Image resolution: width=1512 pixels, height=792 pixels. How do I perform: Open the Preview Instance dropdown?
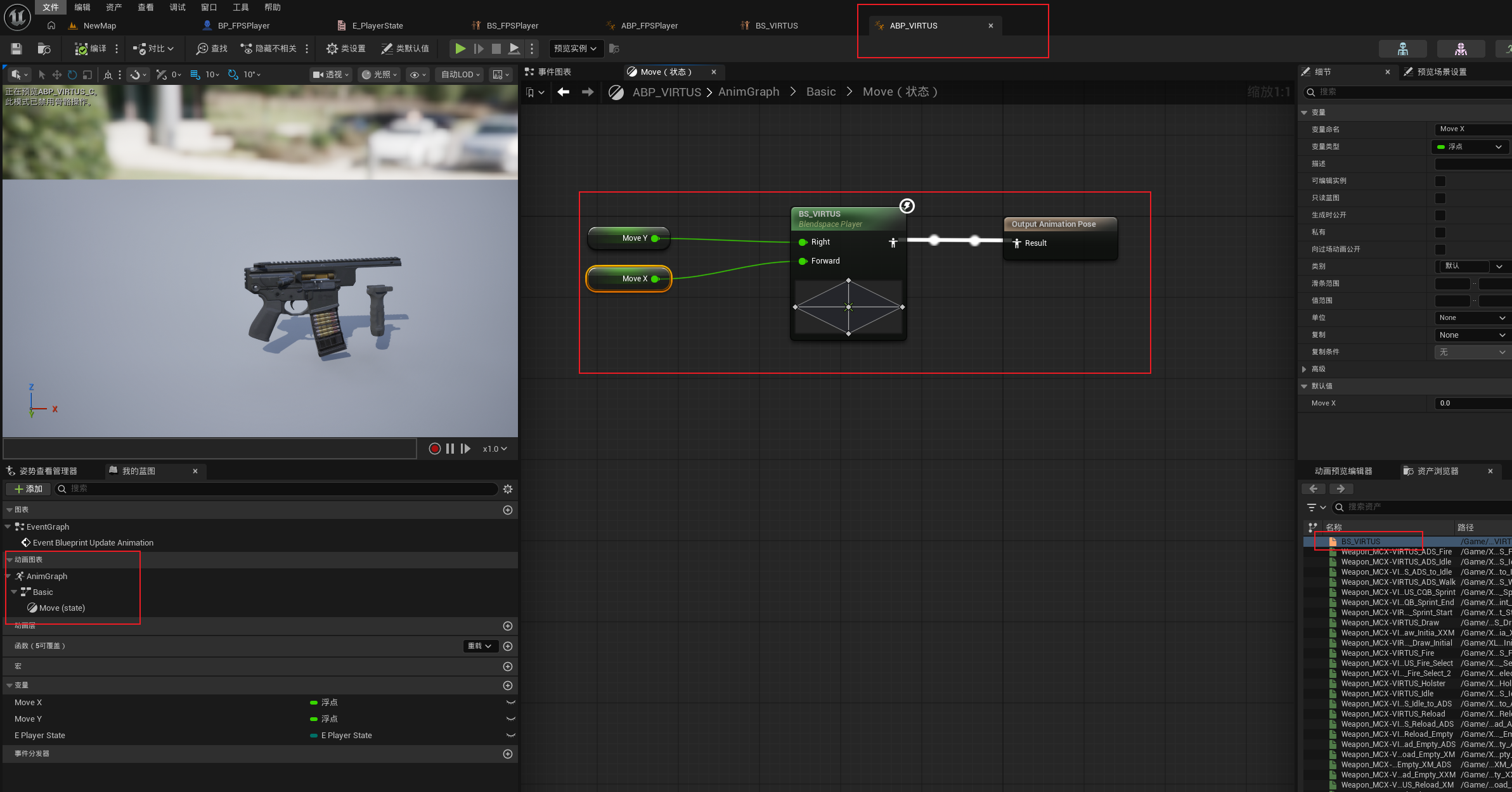point(575,49)
